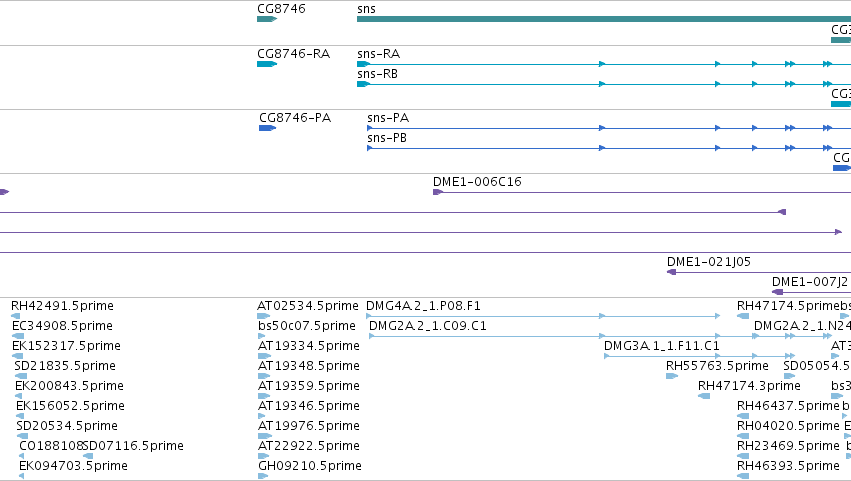
Task: Select RH47174.3prime EST label
Action: pos(749,386)
